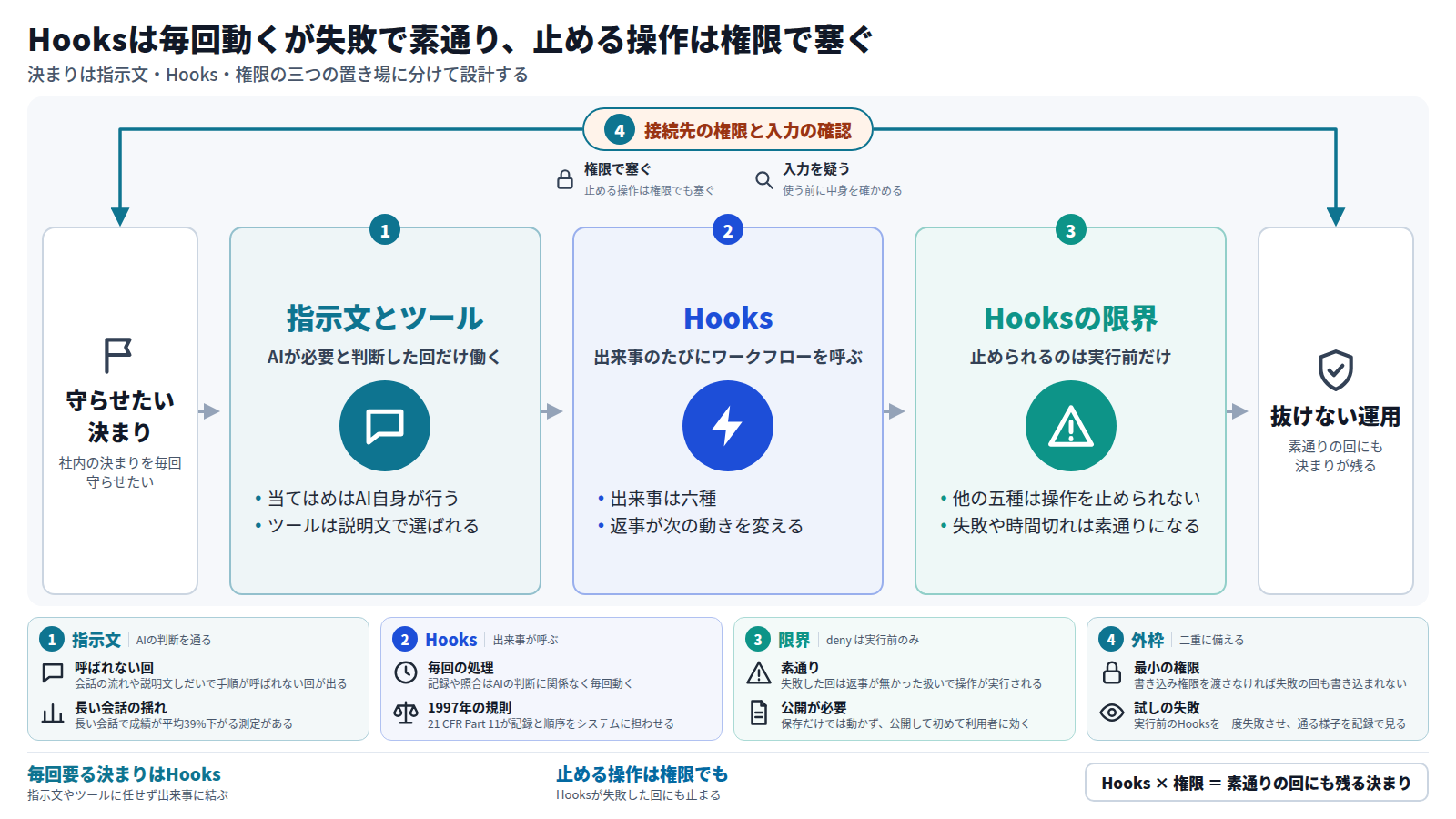
Task: Click the 毎回要る決まりはHooks heading
Action: [125, 774]
